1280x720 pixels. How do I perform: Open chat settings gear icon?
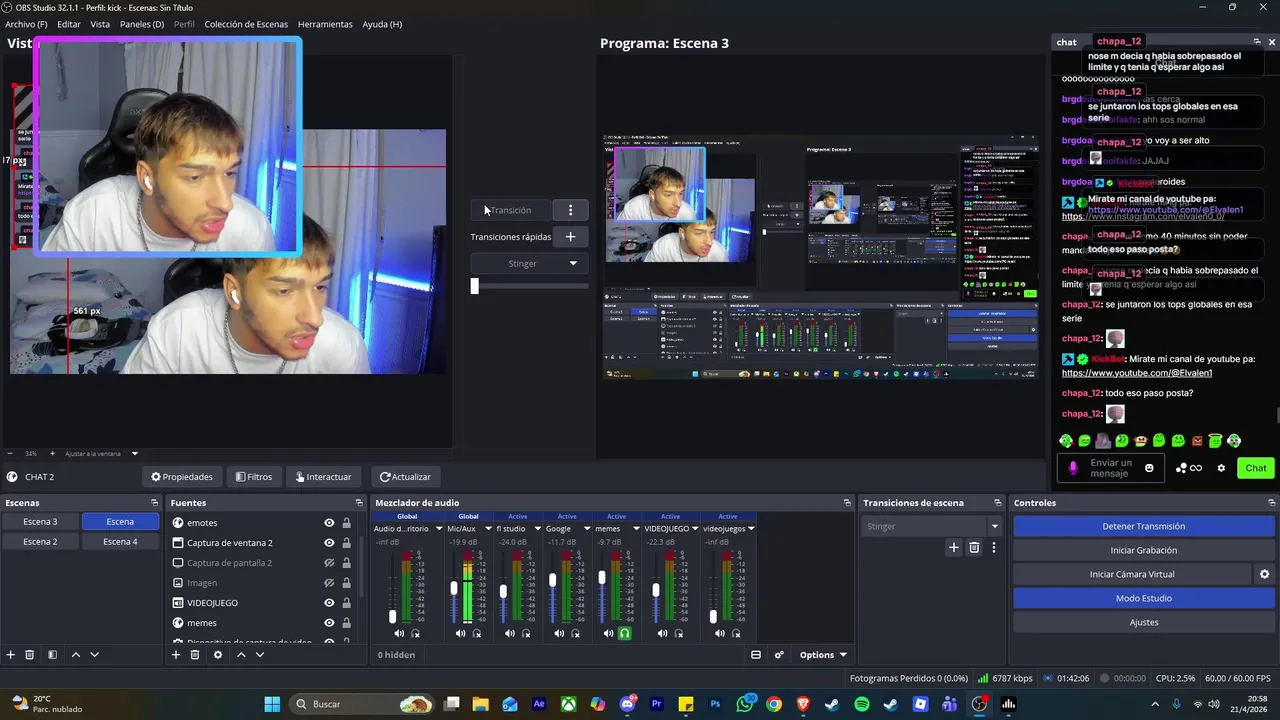pyautogui.click(x=1221, y=468)
